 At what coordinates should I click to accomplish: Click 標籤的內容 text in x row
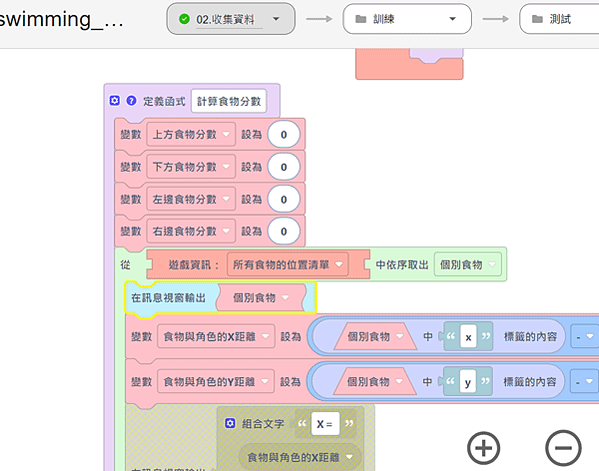[530, 337]
